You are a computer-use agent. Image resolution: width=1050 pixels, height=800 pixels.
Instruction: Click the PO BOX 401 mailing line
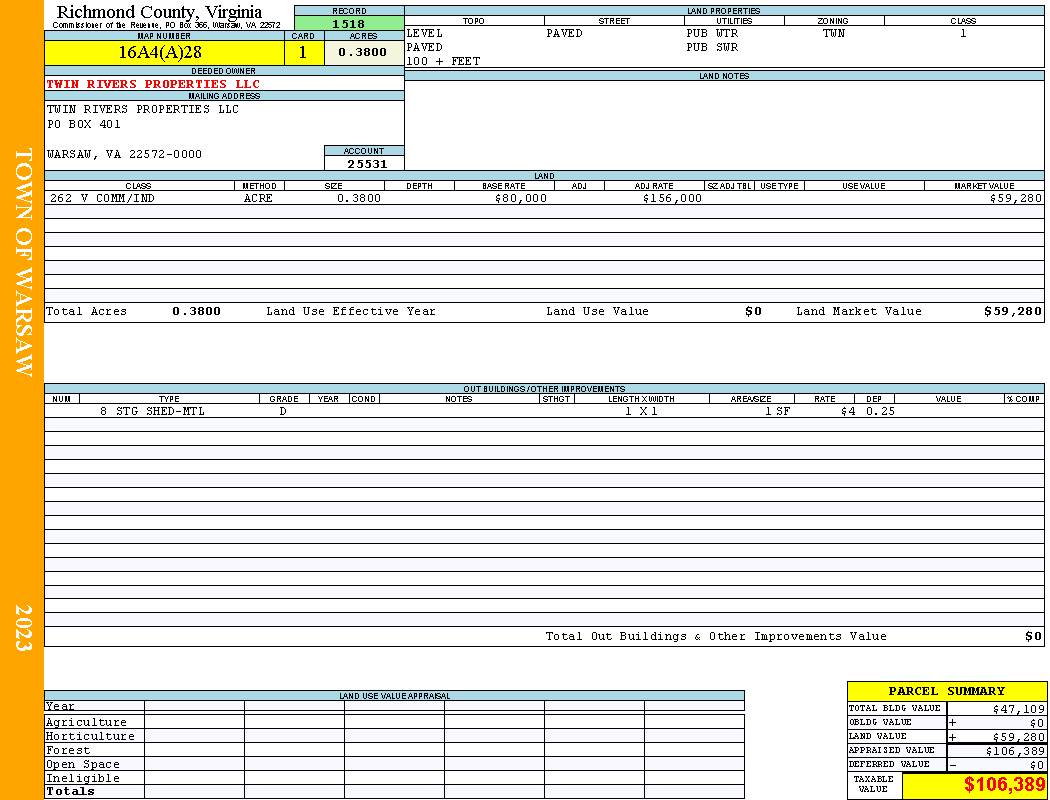84,124
